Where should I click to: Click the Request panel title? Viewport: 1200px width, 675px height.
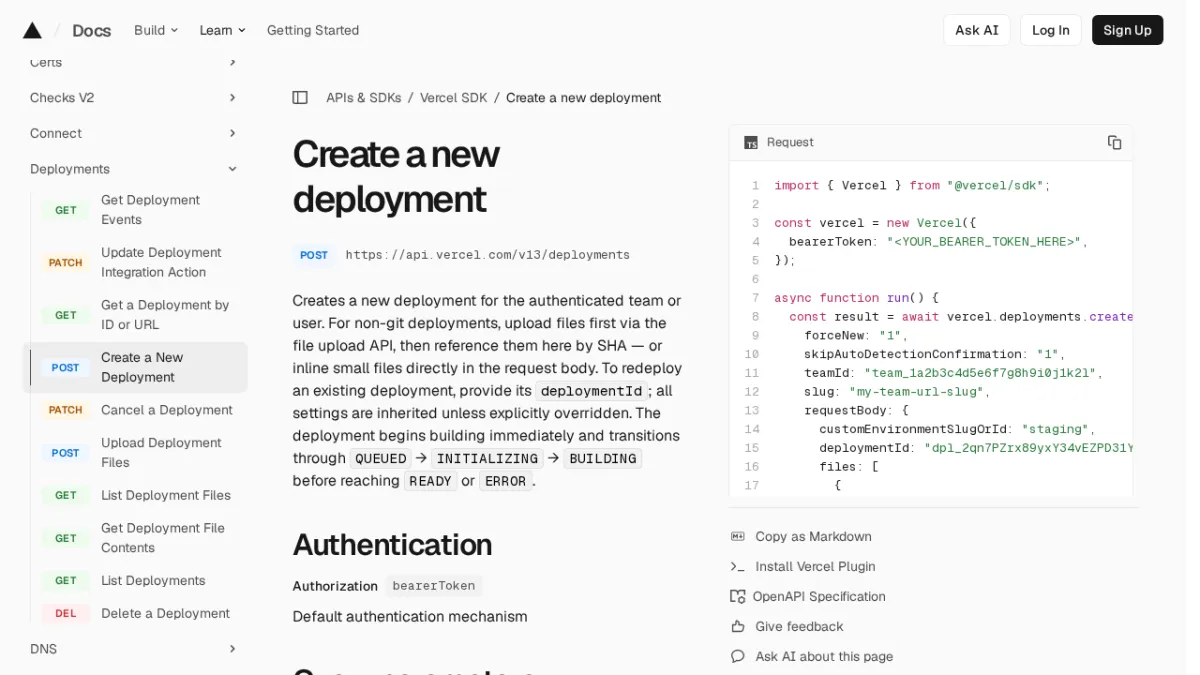coord(790,142)
